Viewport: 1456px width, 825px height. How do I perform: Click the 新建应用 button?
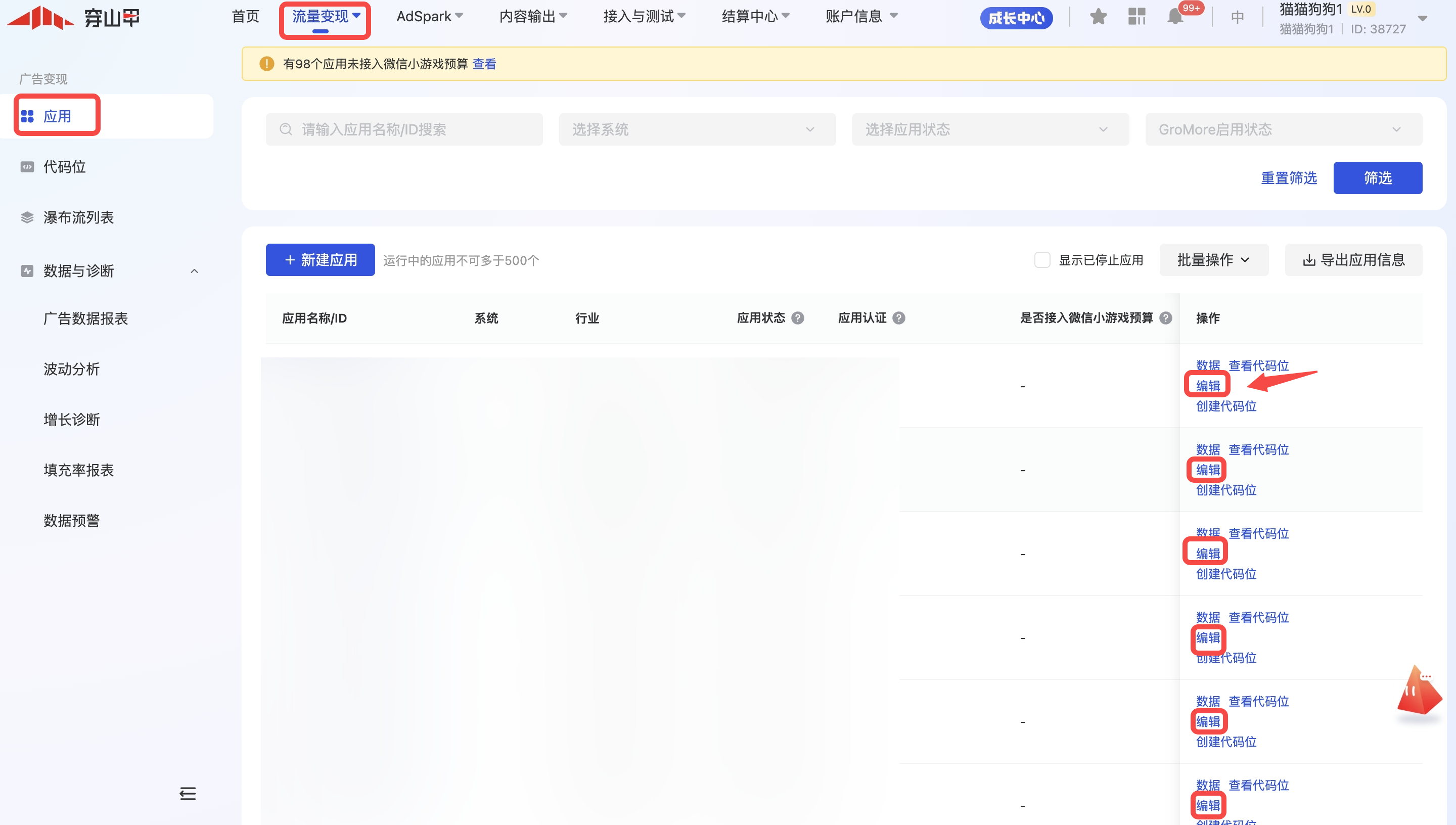click(320, 260)
